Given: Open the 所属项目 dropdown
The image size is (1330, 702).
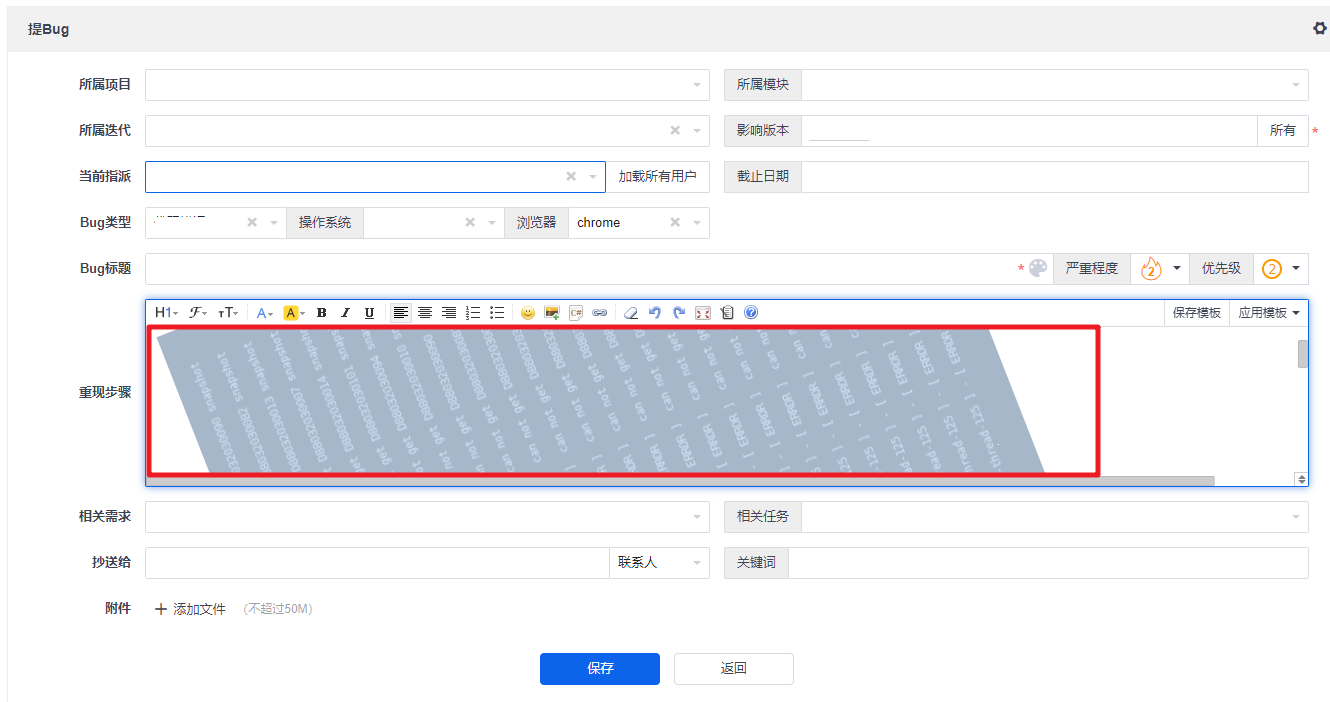Looking at the screenshot, I should point(427,85).
